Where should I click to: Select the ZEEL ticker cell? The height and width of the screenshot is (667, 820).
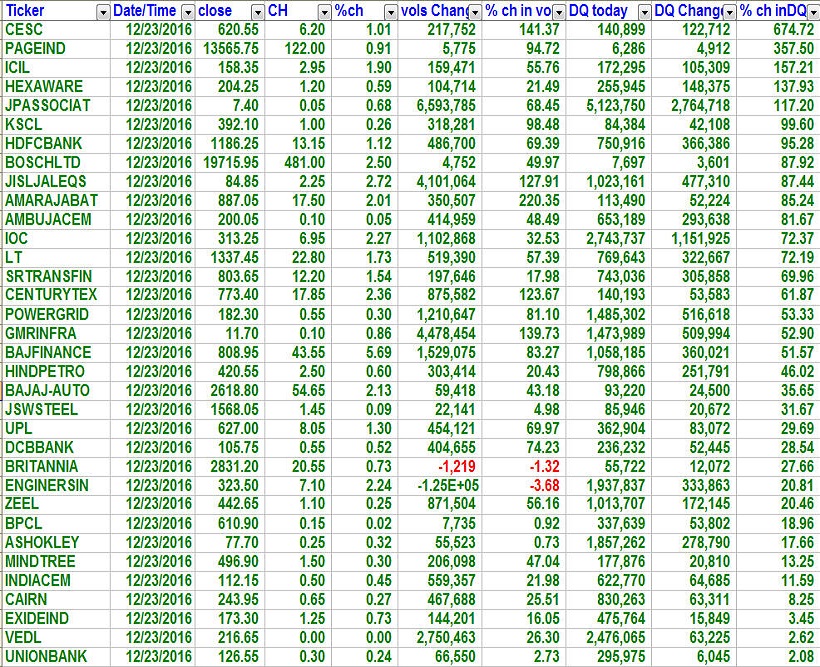55,504
